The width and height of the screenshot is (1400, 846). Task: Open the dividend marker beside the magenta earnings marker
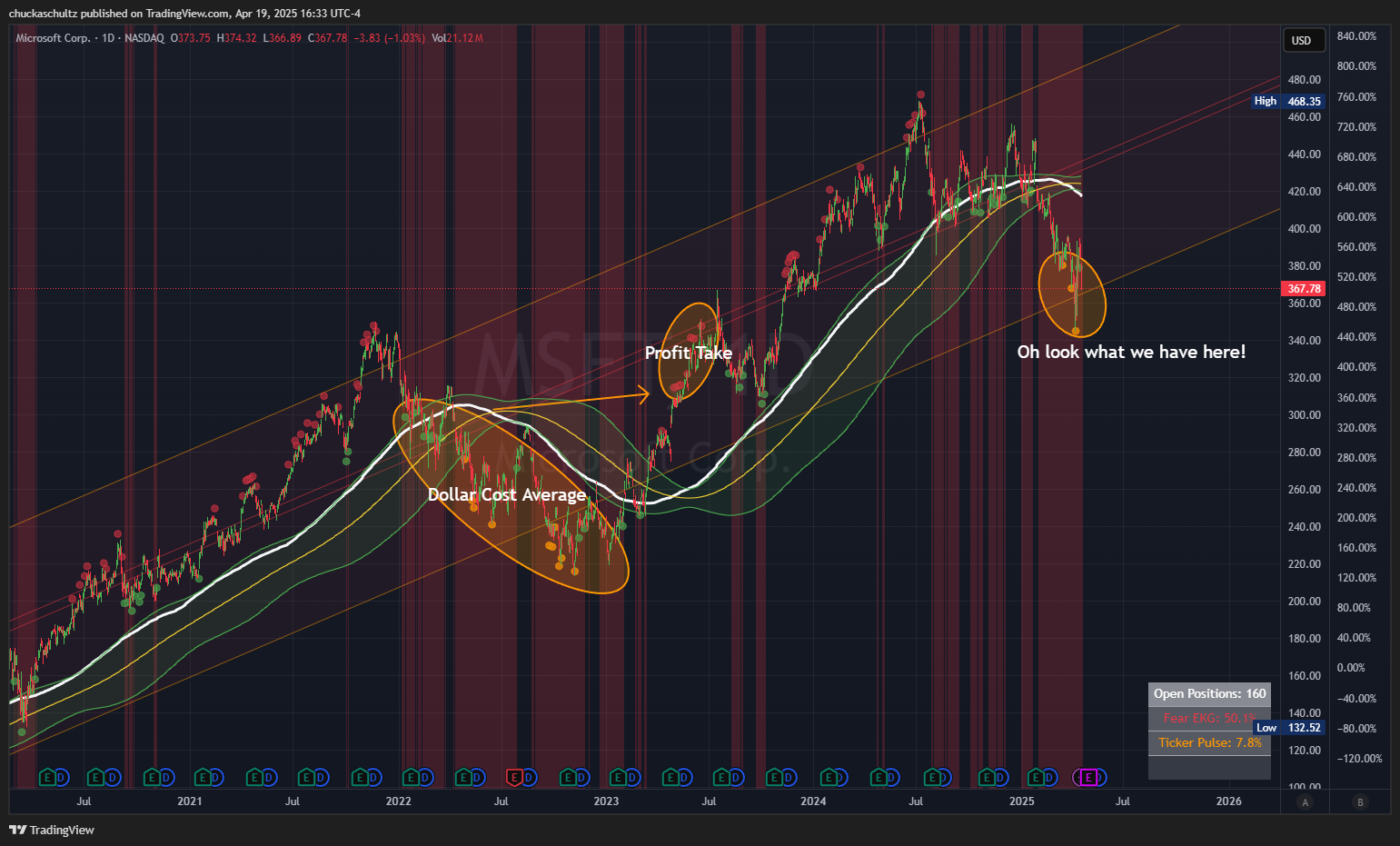pyautogui.click(x=1100, y=777)
